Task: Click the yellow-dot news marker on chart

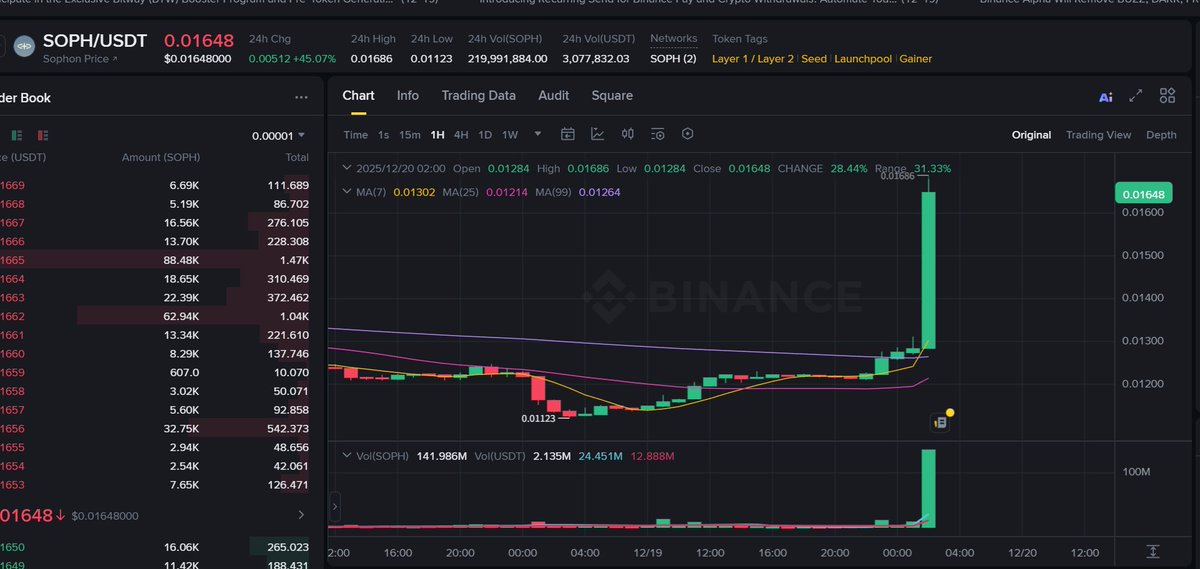Action: (x=942, y=420)
